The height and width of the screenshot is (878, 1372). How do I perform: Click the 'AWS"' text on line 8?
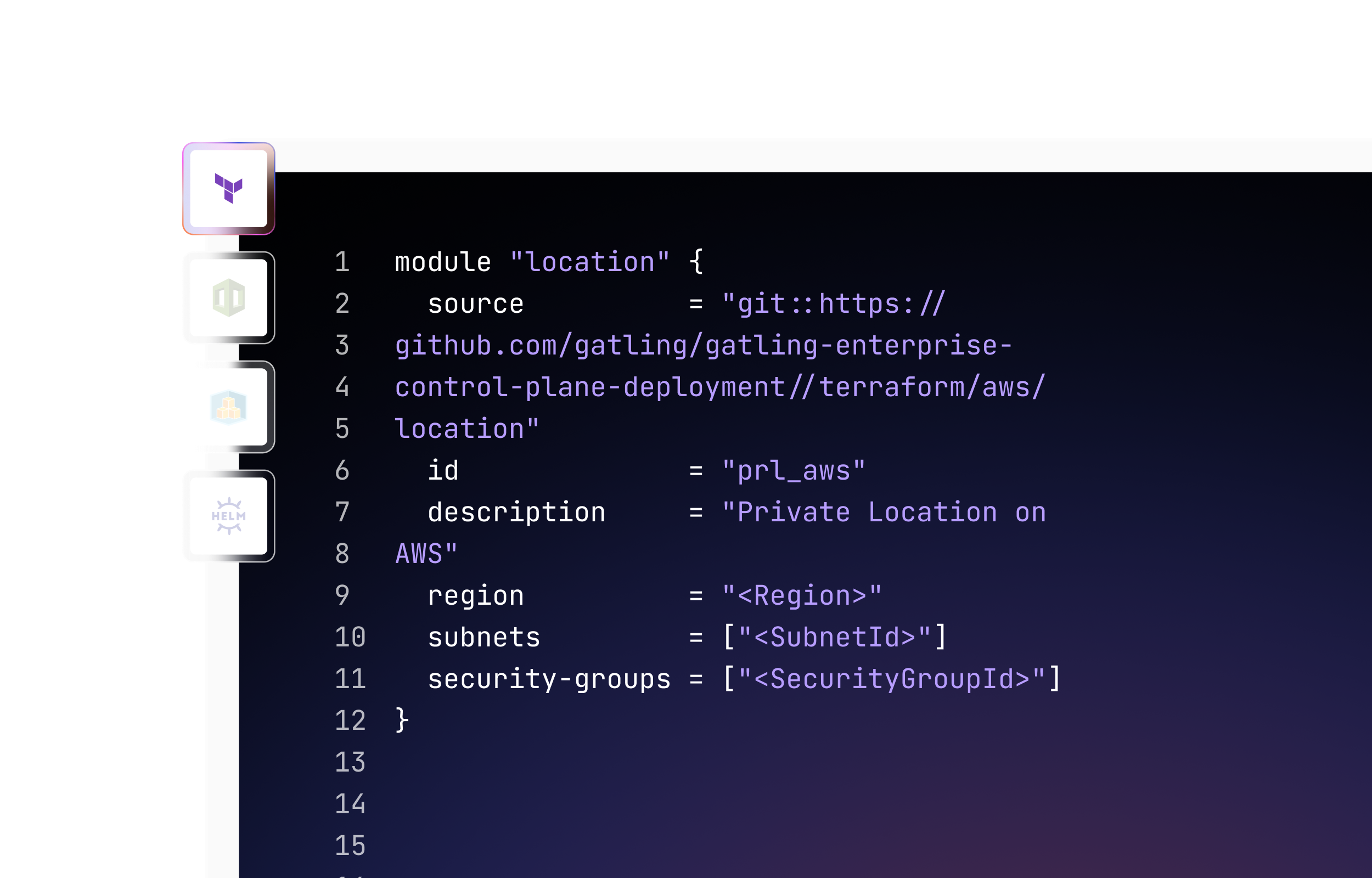coord(426,554)
